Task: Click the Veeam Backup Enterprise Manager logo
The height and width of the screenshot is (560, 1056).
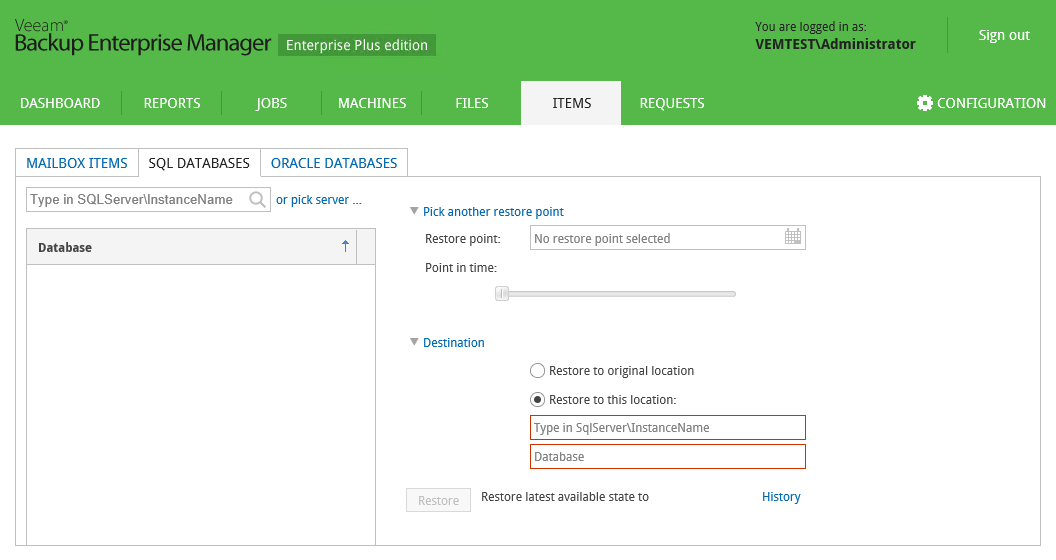Action: point(142,36)
